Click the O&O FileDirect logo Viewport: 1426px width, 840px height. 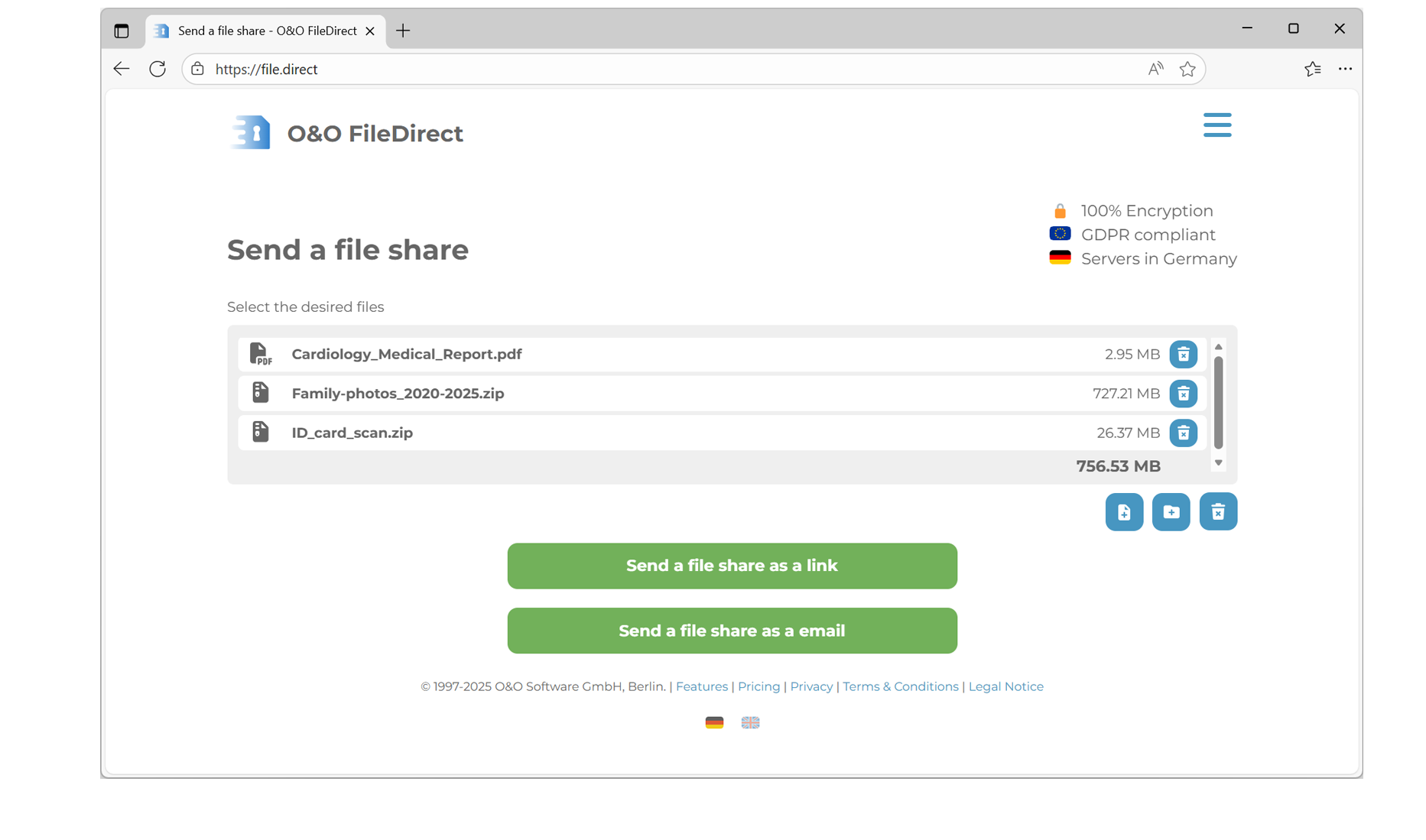tap(249, 132)
